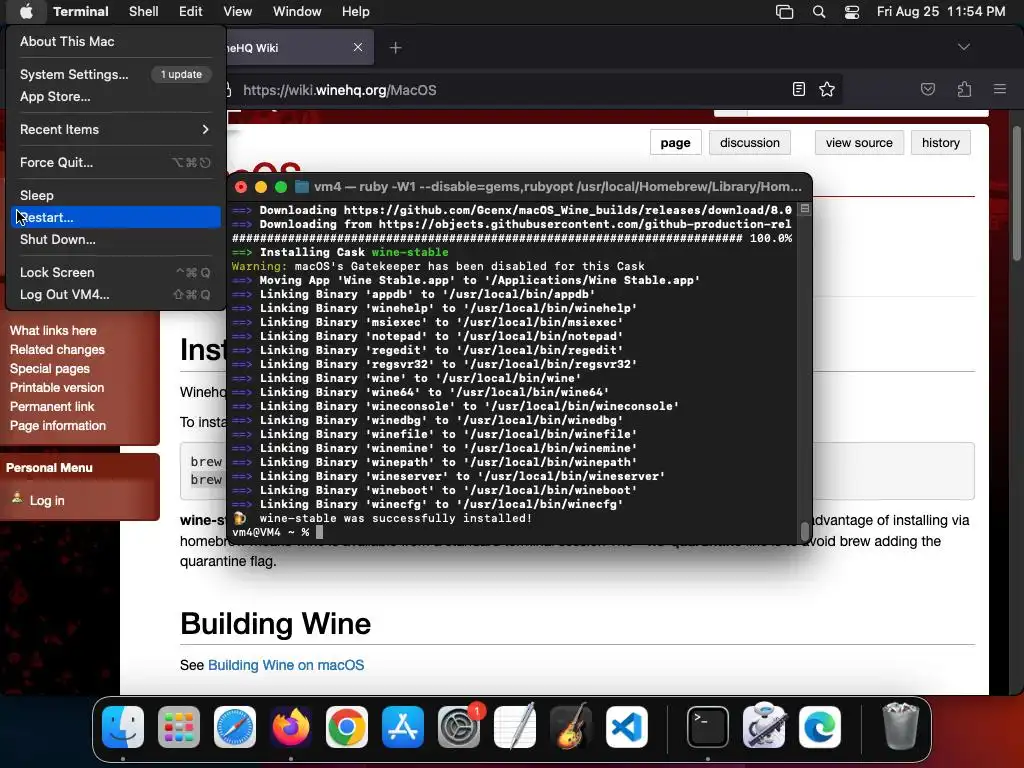1024x768 pixels.
Task: Open new Firefox tab with plus
Action: pyautogui.click(x=395, y=47)
